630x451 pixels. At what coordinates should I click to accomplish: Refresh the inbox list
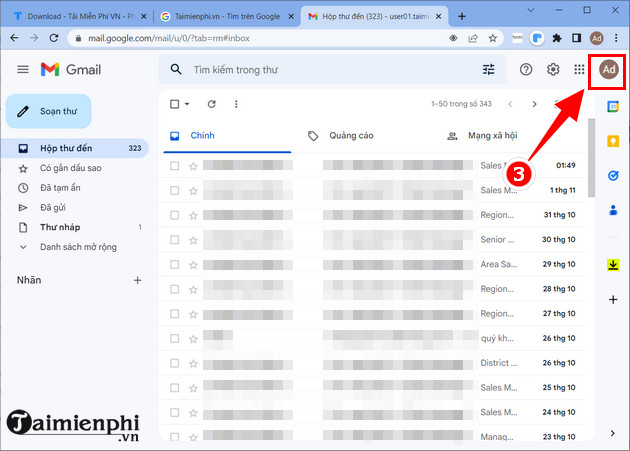[211, 104]
